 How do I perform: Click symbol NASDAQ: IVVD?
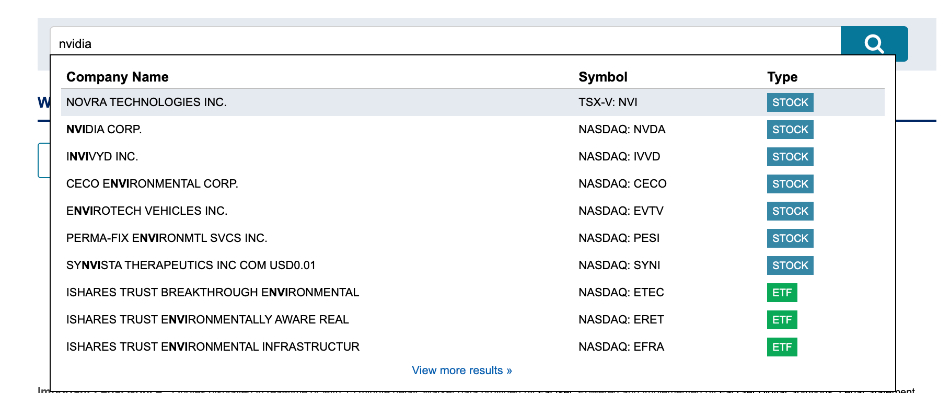619,157
